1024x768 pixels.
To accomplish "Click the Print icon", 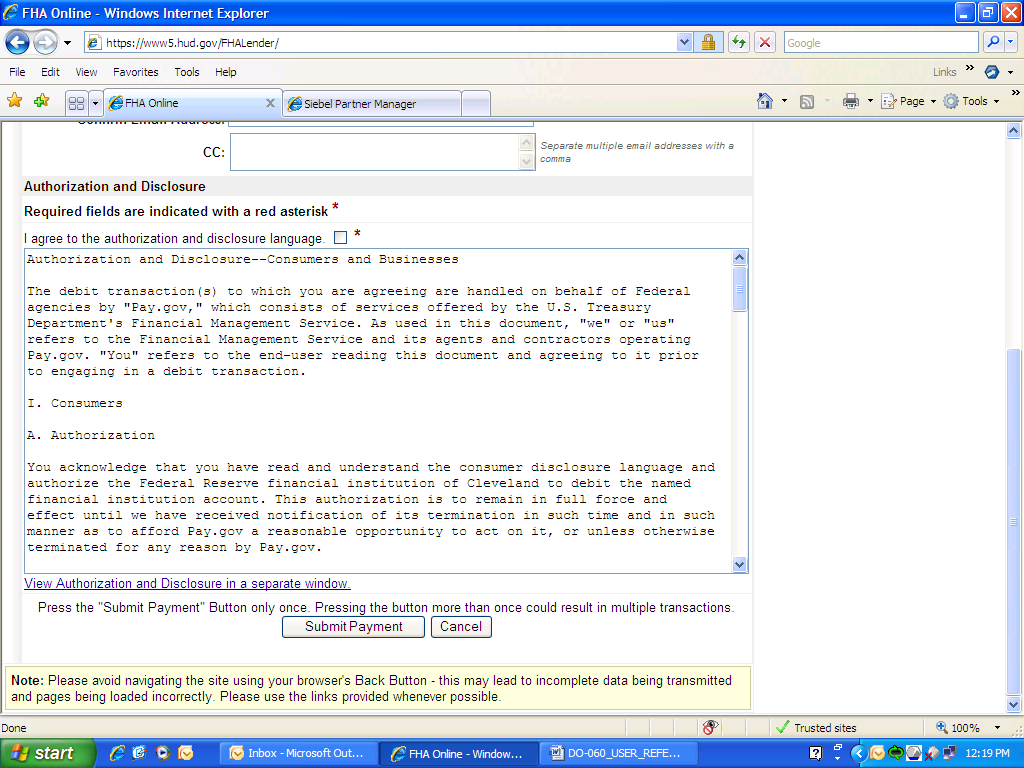I will click(x=850, y=101).
